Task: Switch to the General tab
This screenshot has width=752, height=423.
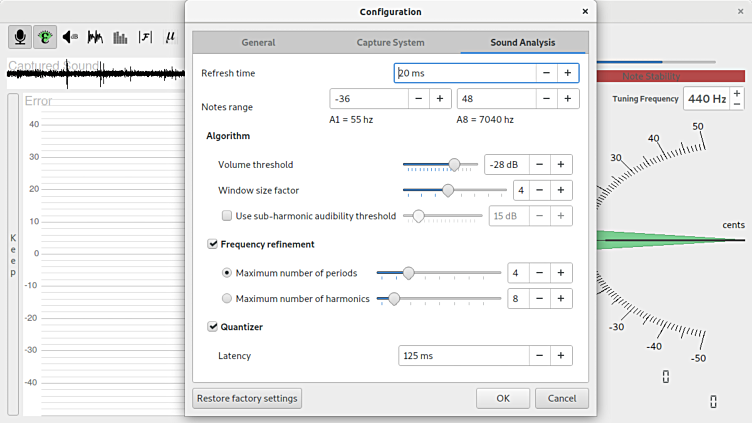Action: point(258,43)
